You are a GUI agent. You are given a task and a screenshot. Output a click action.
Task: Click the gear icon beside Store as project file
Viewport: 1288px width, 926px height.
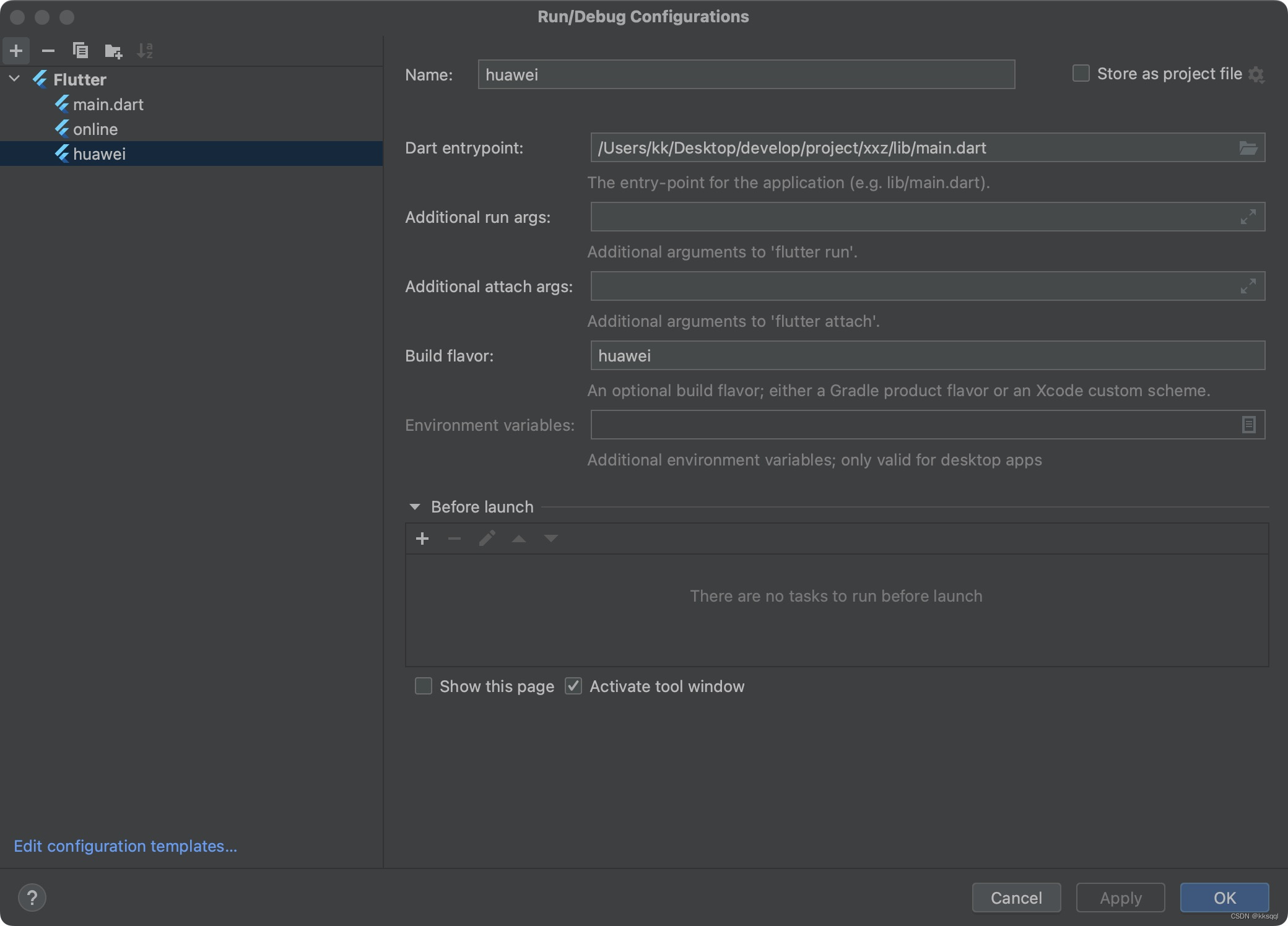pos(1256,75)
